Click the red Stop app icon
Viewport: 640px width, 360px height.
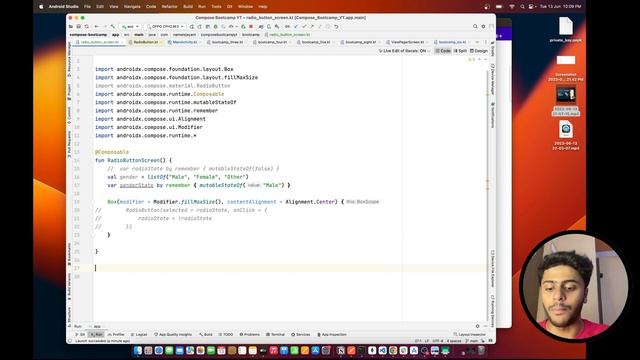point(251,27)
